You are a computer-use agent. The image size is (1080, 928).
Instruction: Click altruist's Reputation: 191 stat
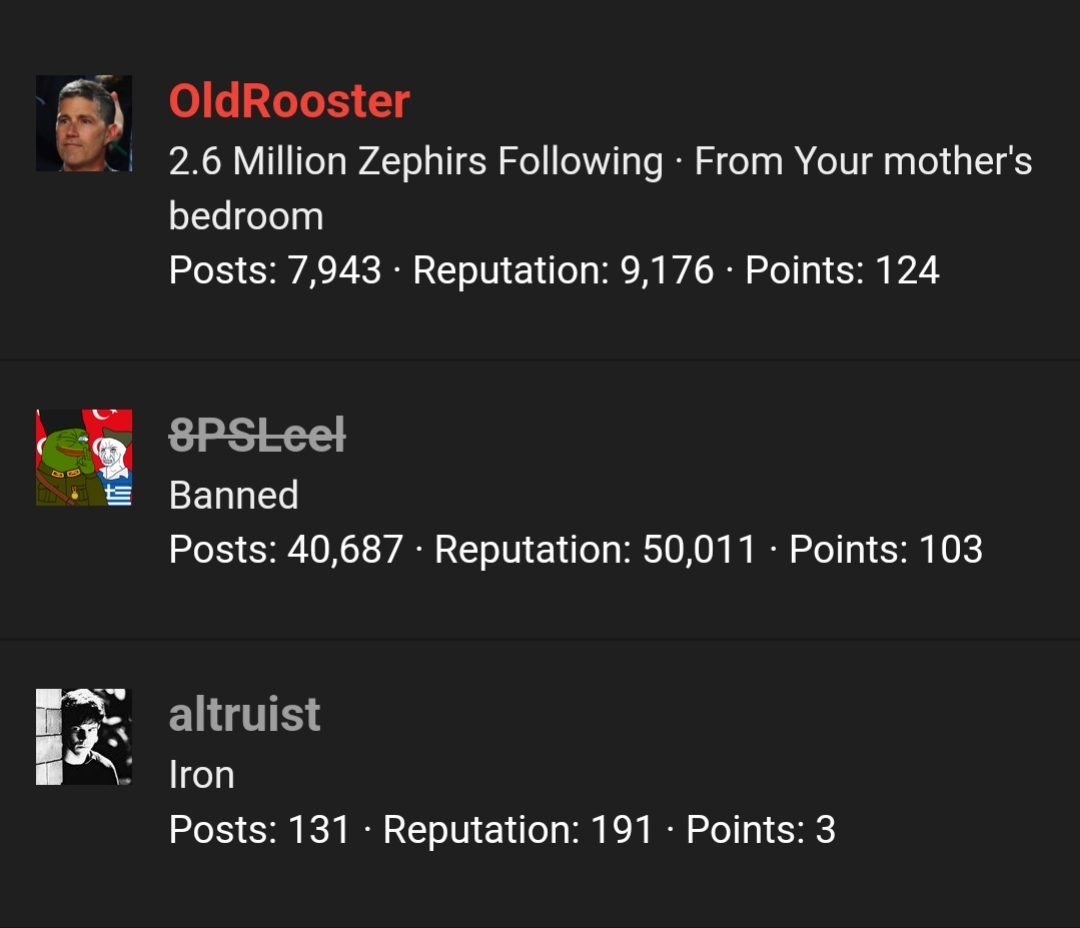pyautogui.click(x=517, y=829)
